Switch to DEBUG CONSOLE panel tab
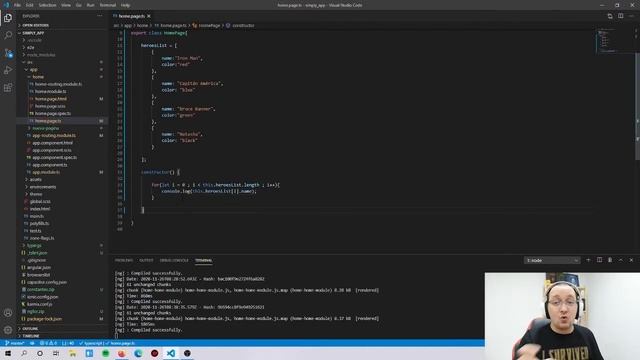 [174, 260]
